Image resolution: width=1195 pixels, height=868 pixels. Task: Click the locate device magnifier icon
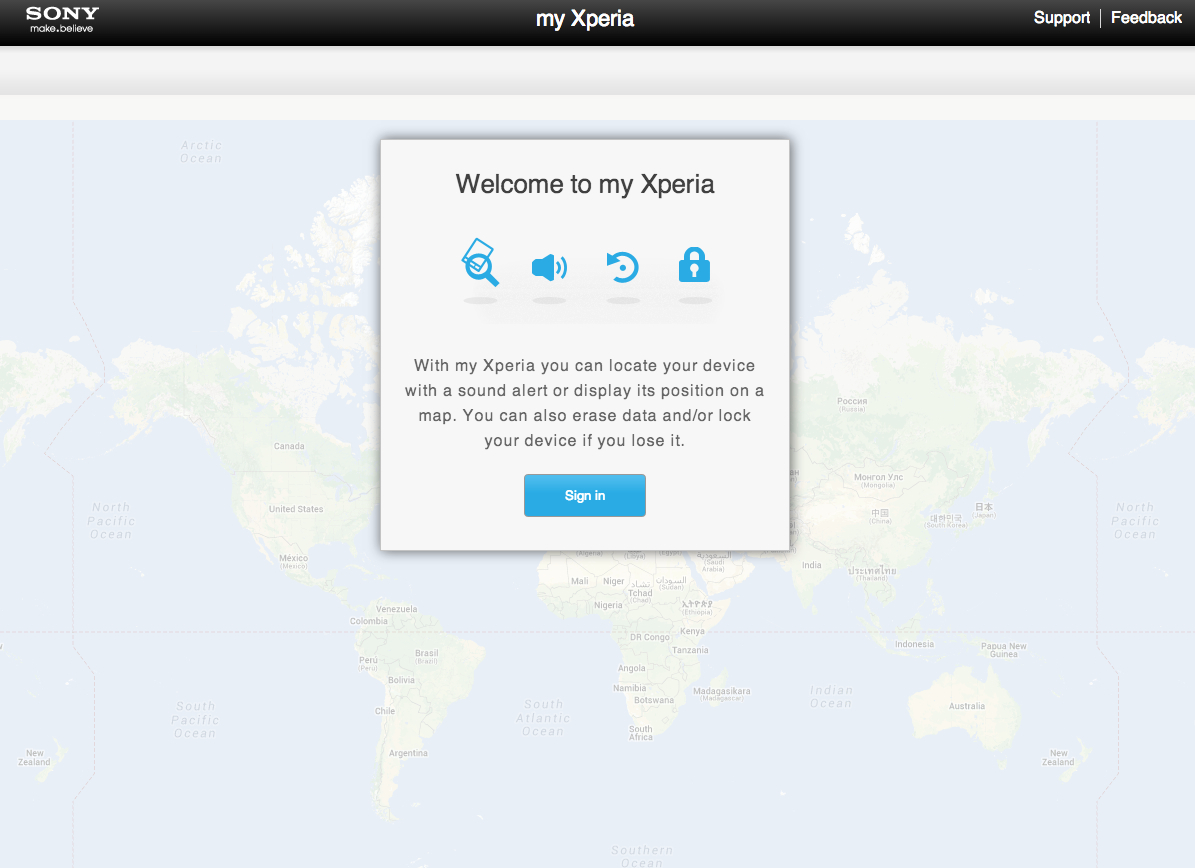(480, 263)
